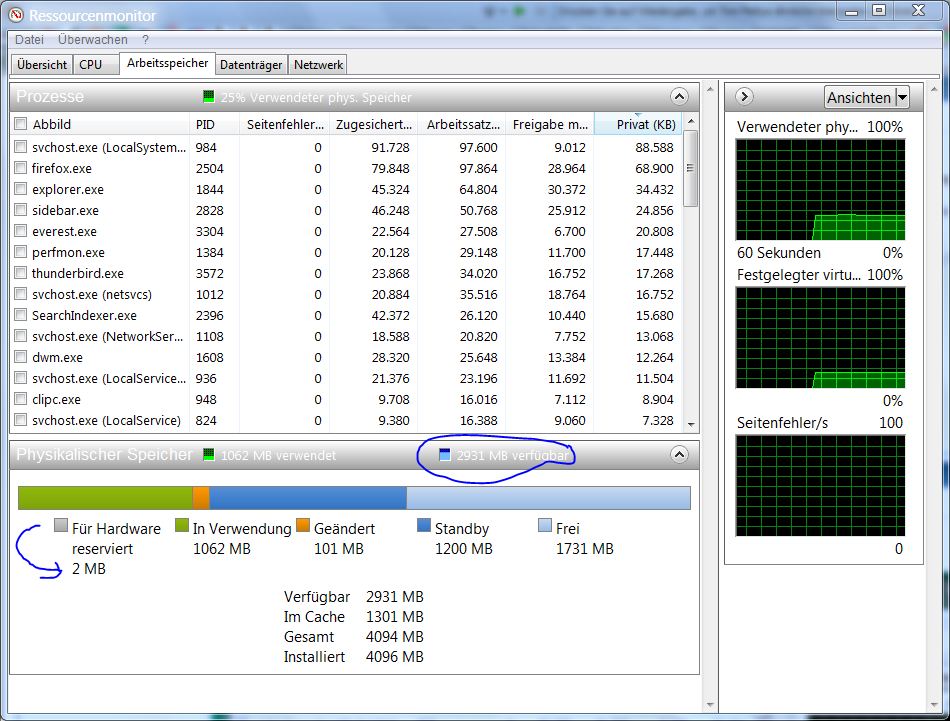This screenshot has width=950, height=721.
Task: Collapse the Prozesse section chevron
Action: coord(679,96)
